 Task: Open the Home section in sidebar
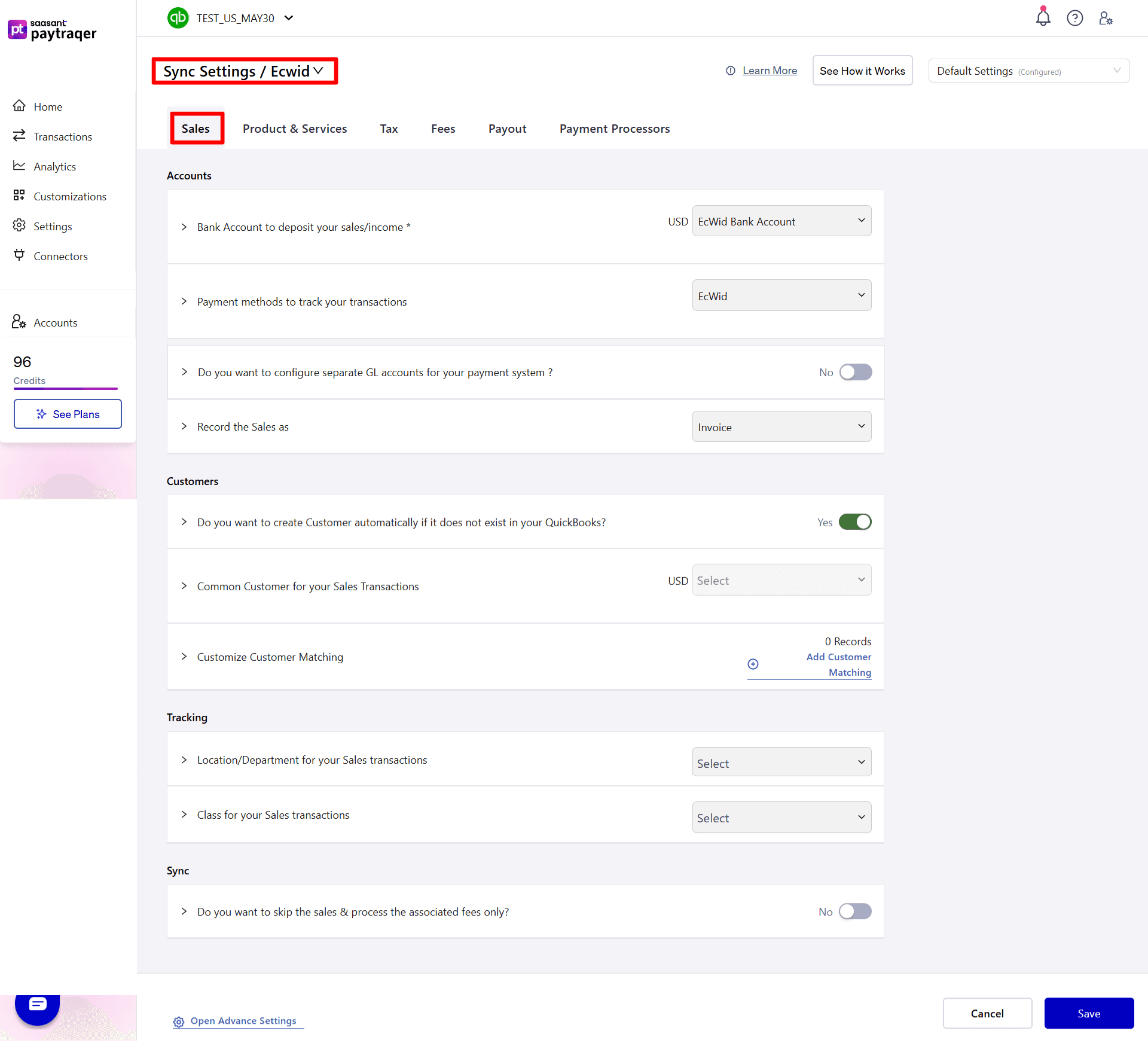point(48,106)
